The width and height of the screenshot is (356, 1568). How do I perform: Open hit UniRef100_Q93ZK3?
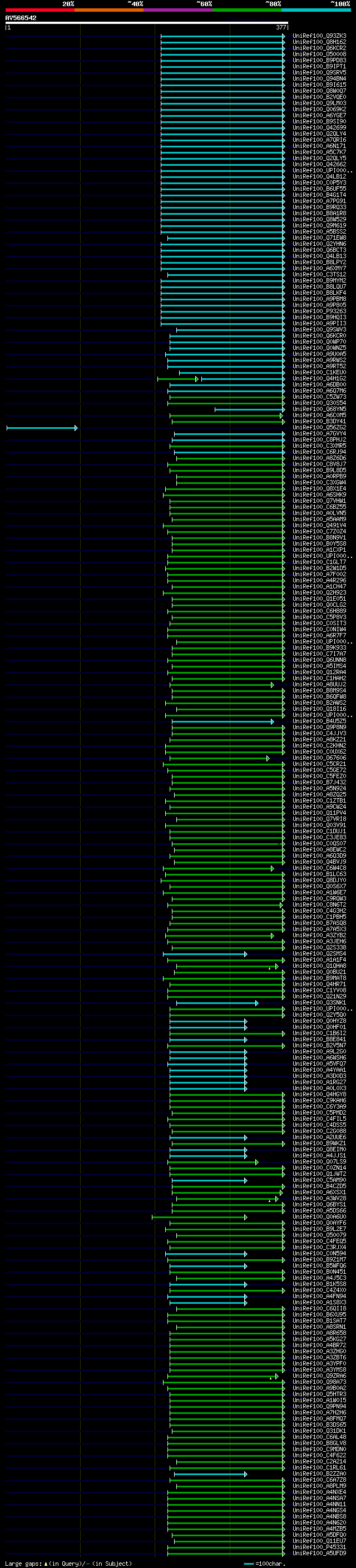319,36
